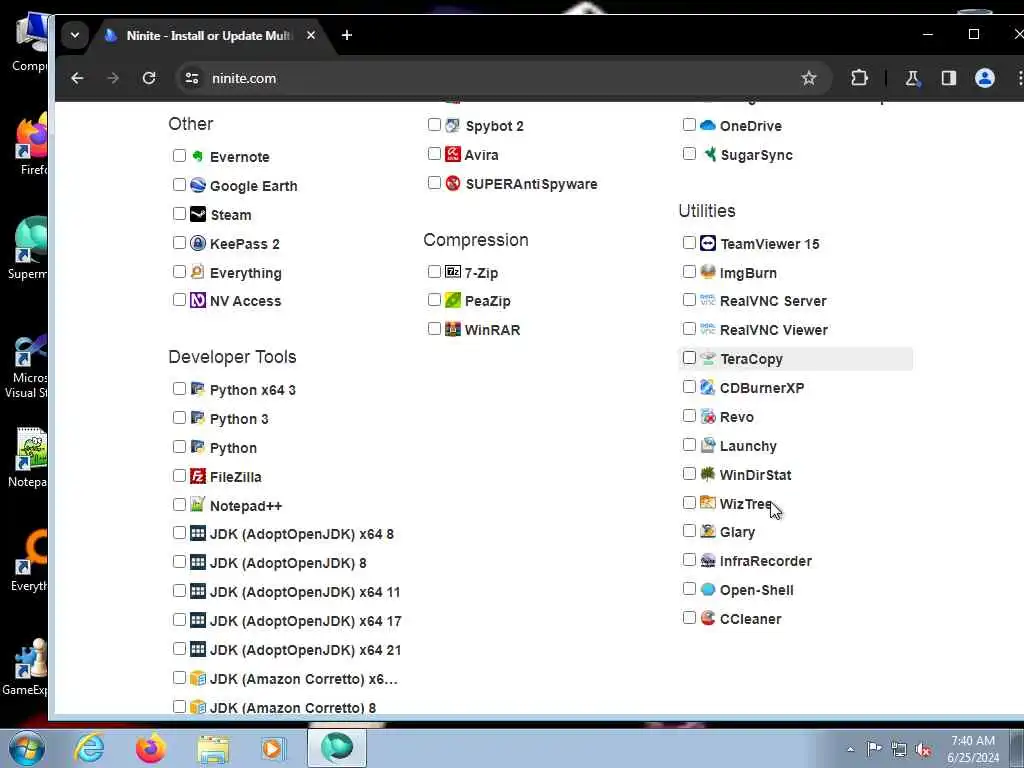Open a new browser tab
The height and width of the screenshot is (768, 1024).
(x=347, y=35)
